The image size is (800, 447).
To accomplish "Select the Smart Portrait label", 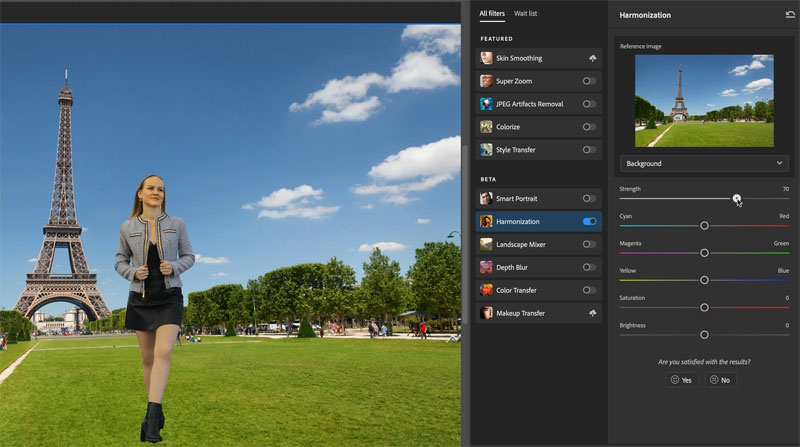I will coord(516,198).
